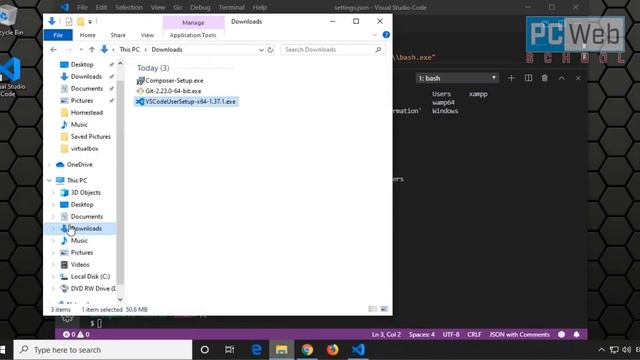Open Application Tools ribbon tab
Viewport: 640px width, 360px height.
(193, 35)
